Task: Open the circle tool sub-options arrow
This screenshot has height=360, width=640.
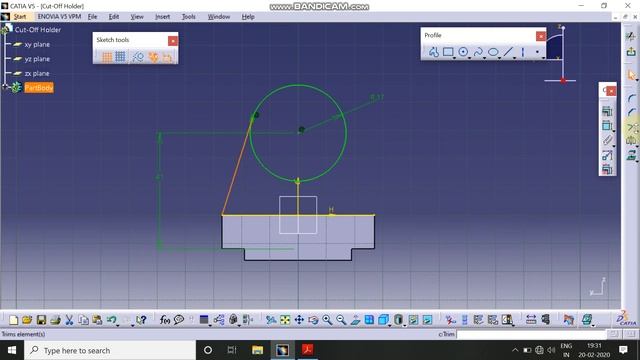Action: pos(469,58)
